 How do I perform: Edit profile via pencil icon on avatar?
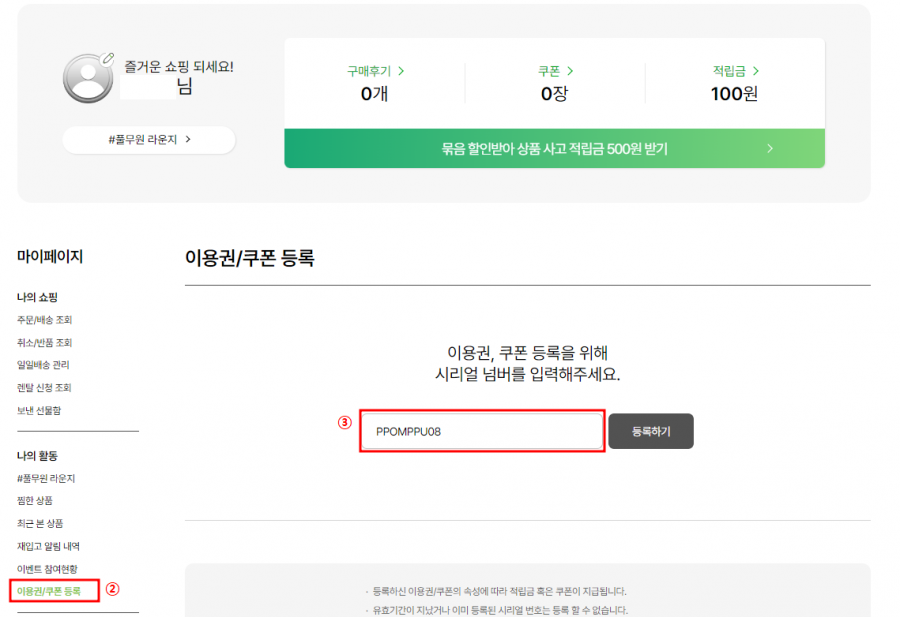pos(107,59)
